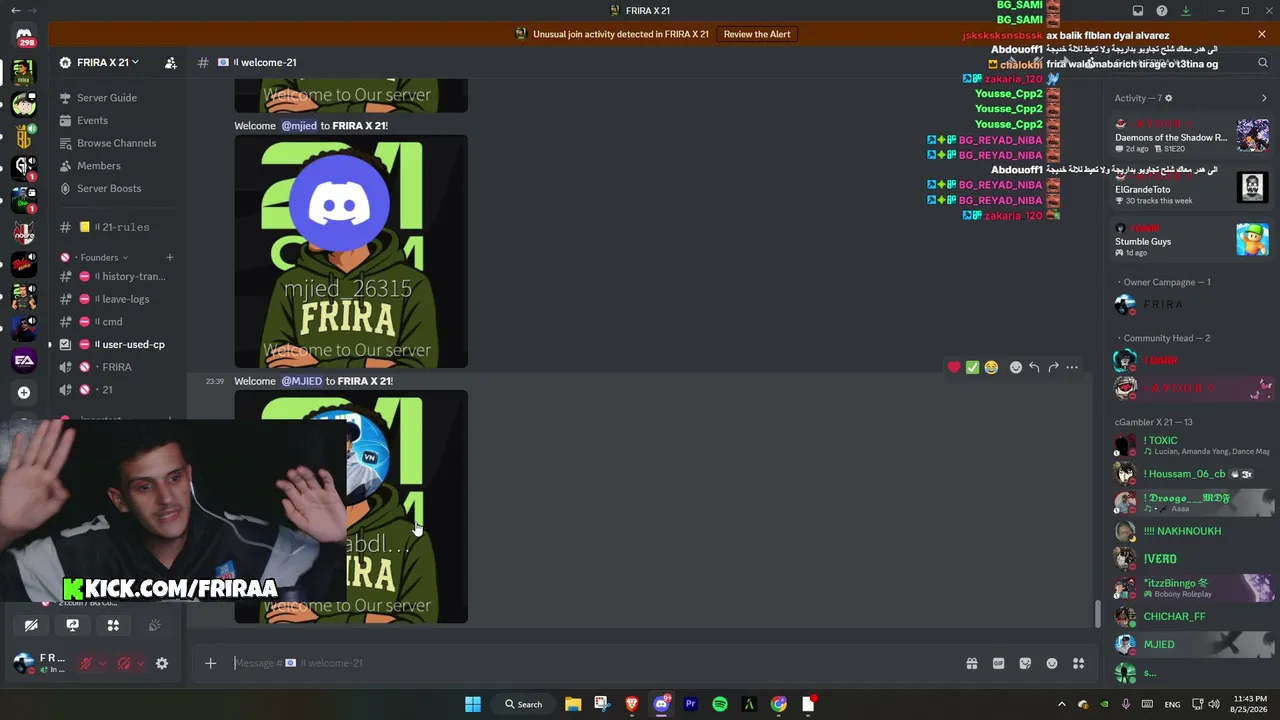Open the GIF picker
Image resolution: width=1280 pixels, height=720 pixels.
998,663
